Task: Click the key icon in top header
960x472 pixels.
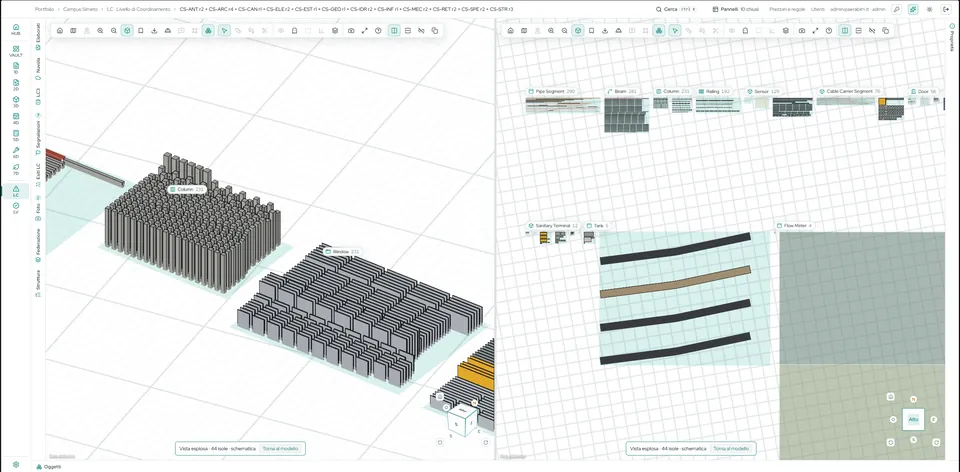Action: 896,10
